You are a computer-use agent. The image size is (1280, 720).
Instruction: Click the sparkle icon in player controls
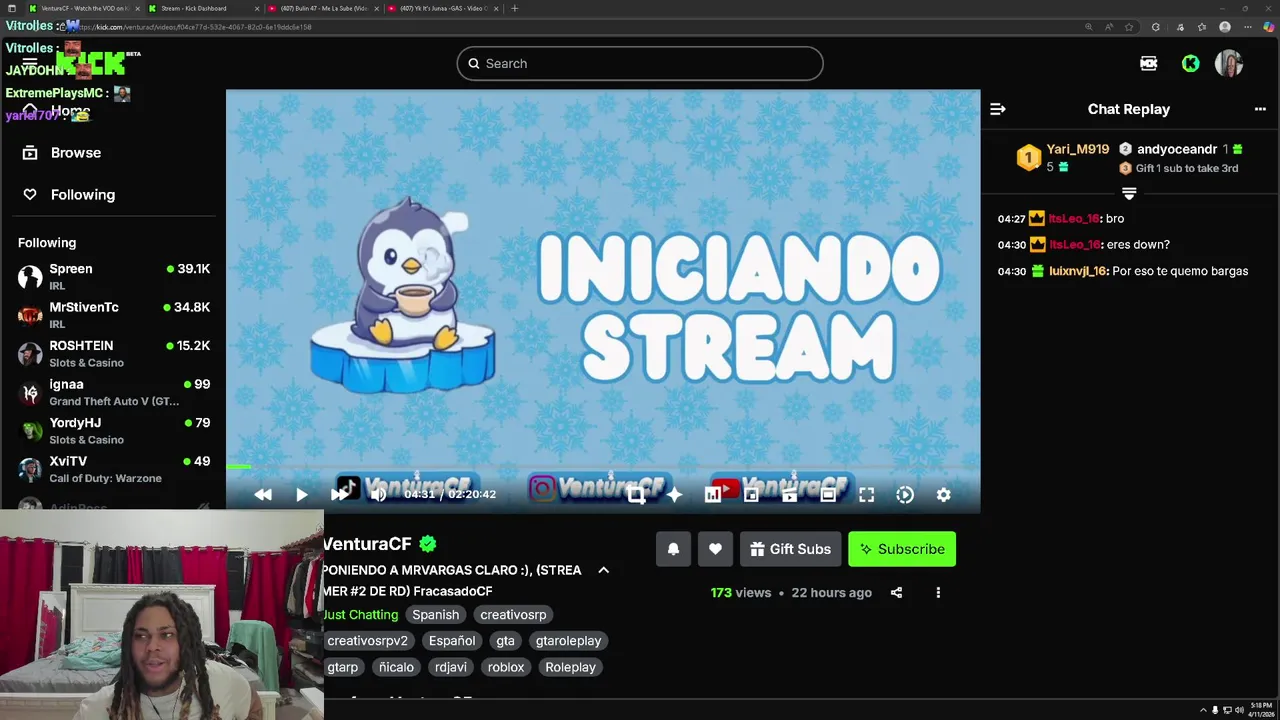[x=674, y=494]
